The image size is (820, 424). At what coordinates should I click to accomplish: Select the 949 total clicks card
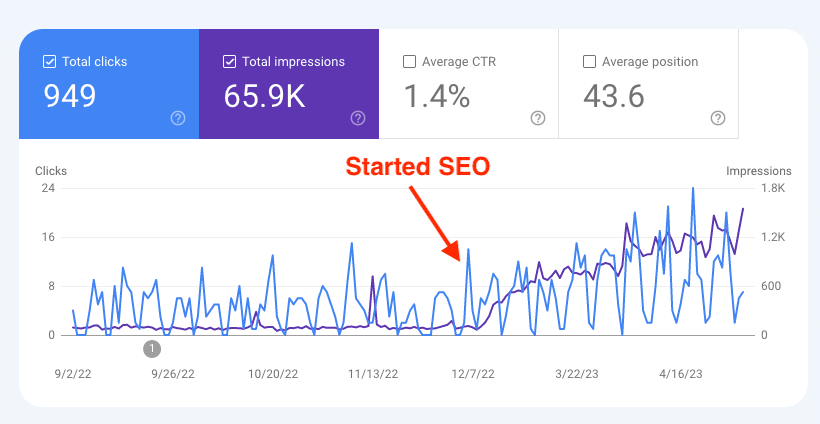coord(109,84)
